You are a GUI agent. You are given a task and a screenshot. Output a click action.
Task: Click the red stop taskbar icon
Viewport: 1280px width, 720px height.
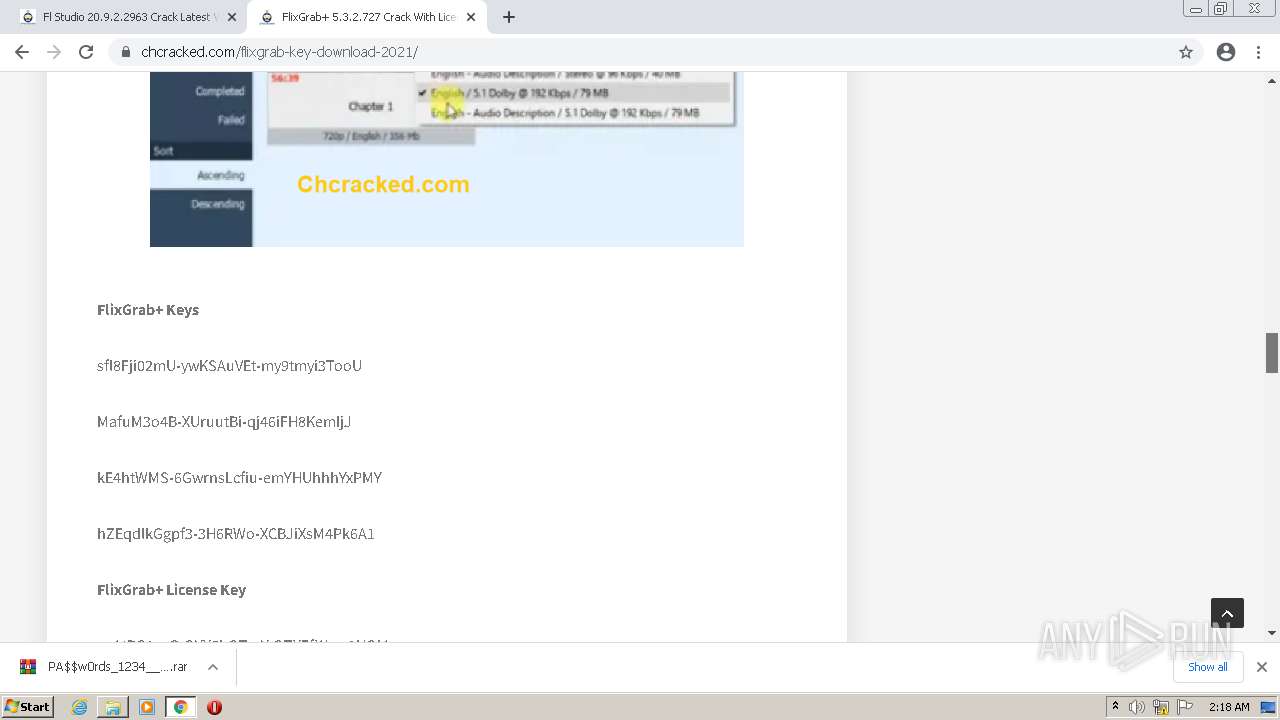point(214,707)
